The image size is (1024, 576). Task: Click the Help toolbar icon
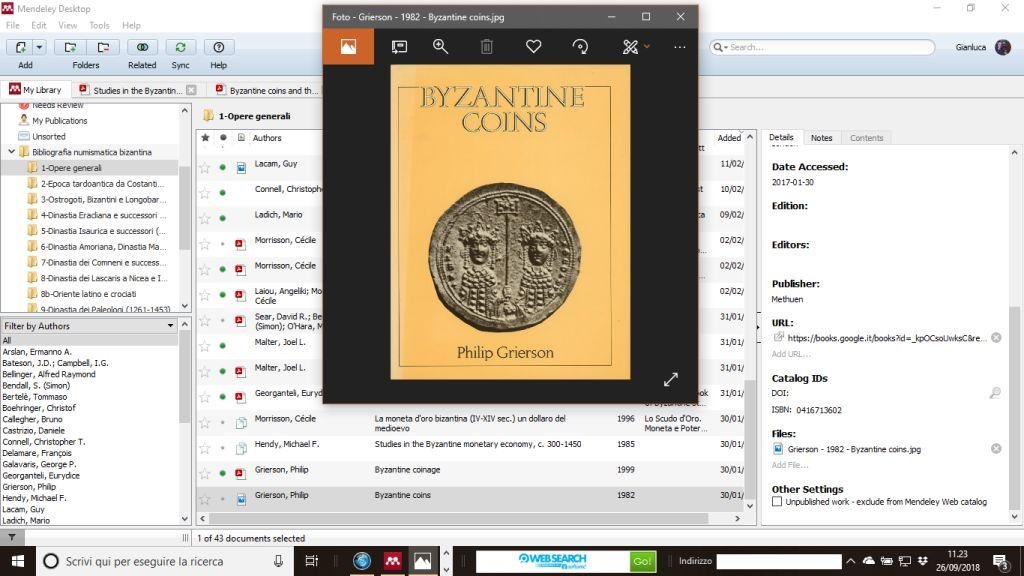219,47
